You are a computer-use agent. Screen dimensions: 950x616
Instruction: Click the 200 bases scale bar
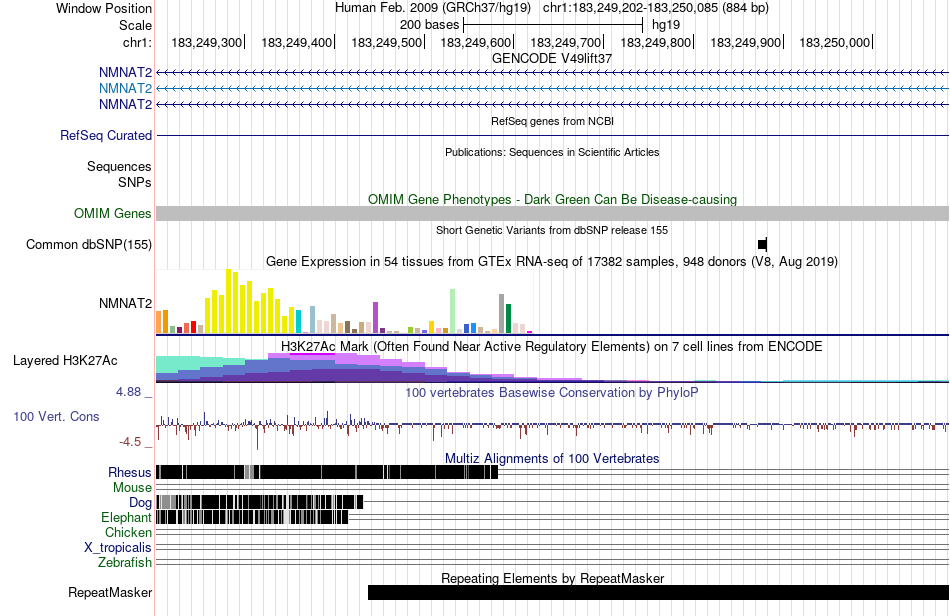tap(553, 25)
